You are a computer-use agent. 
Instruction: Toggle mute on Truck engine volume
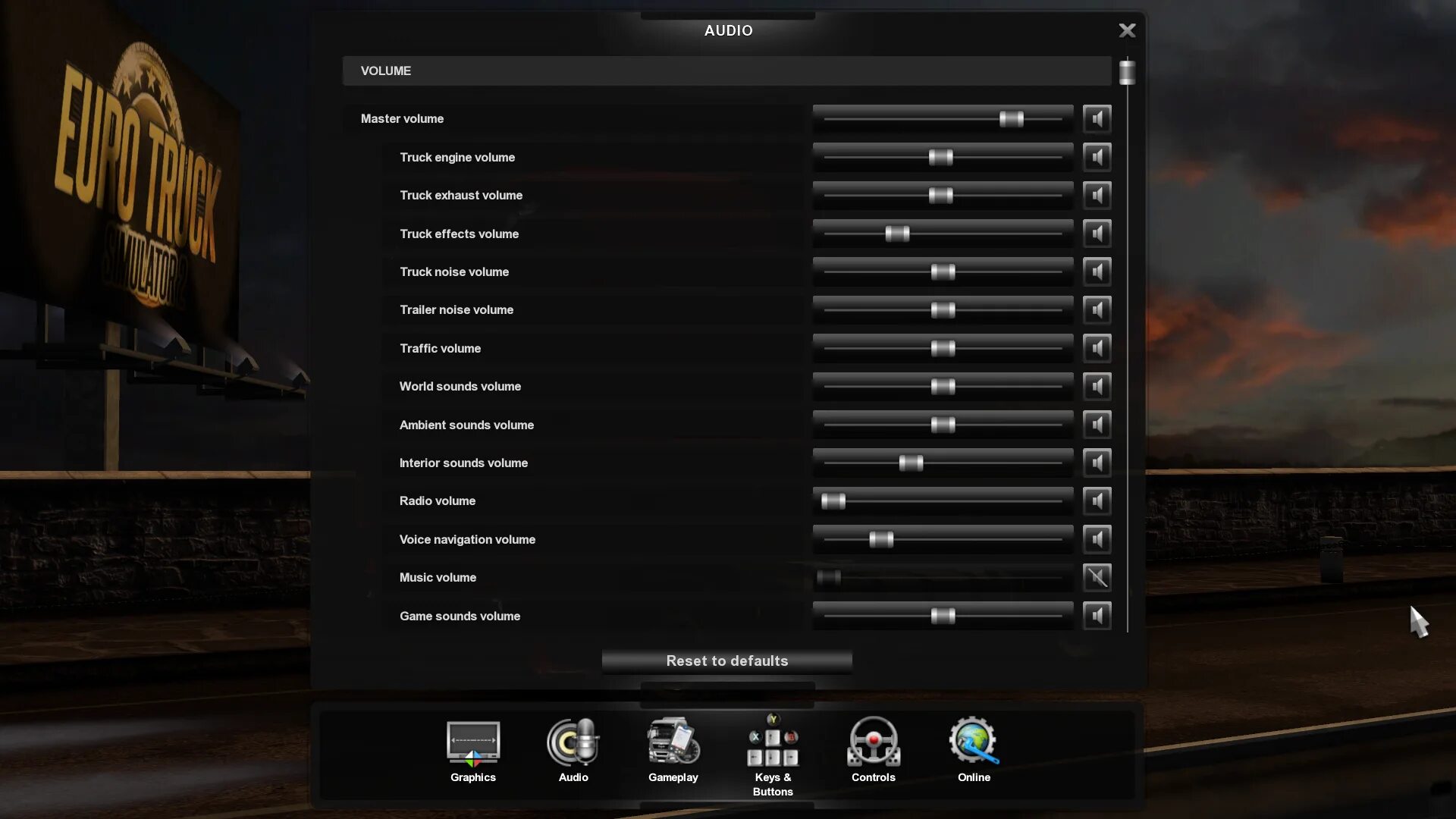1096,157
